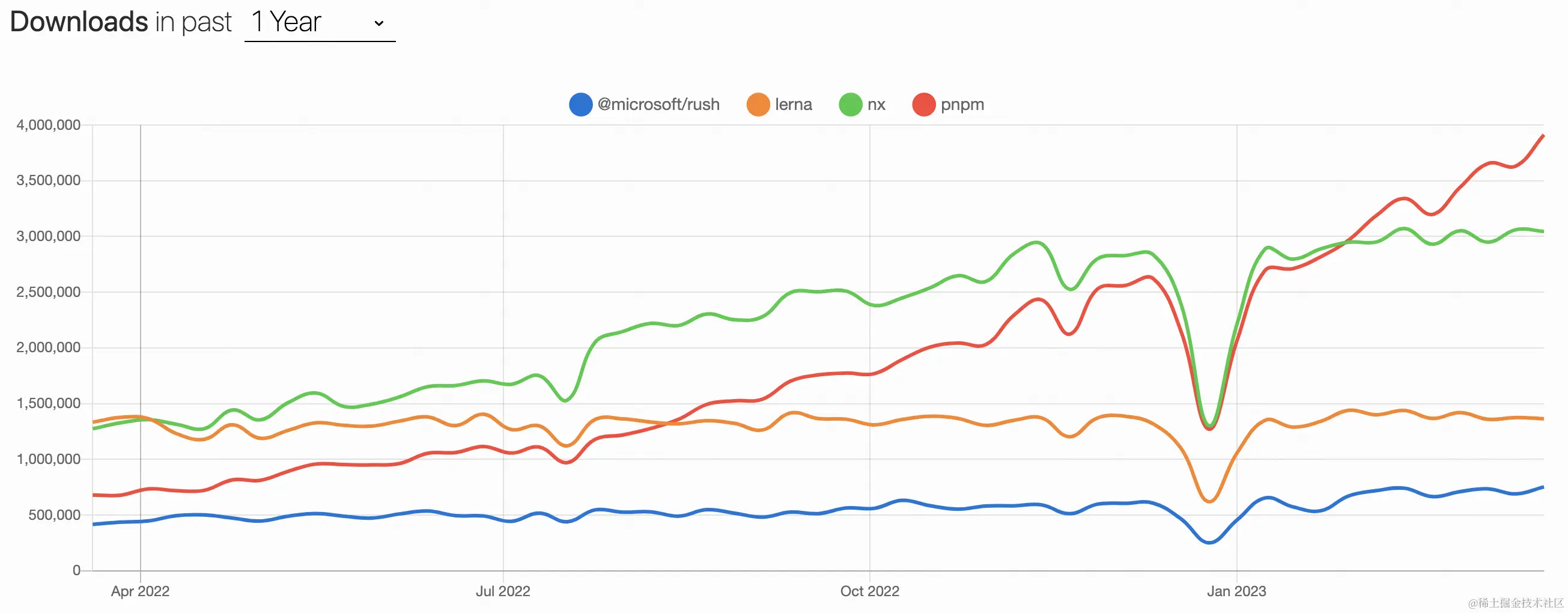Click the 4,000,000 y-axis label
The width and height of the screenshot is (1568, 613).
pyautogui.click(x=49, y=126)
